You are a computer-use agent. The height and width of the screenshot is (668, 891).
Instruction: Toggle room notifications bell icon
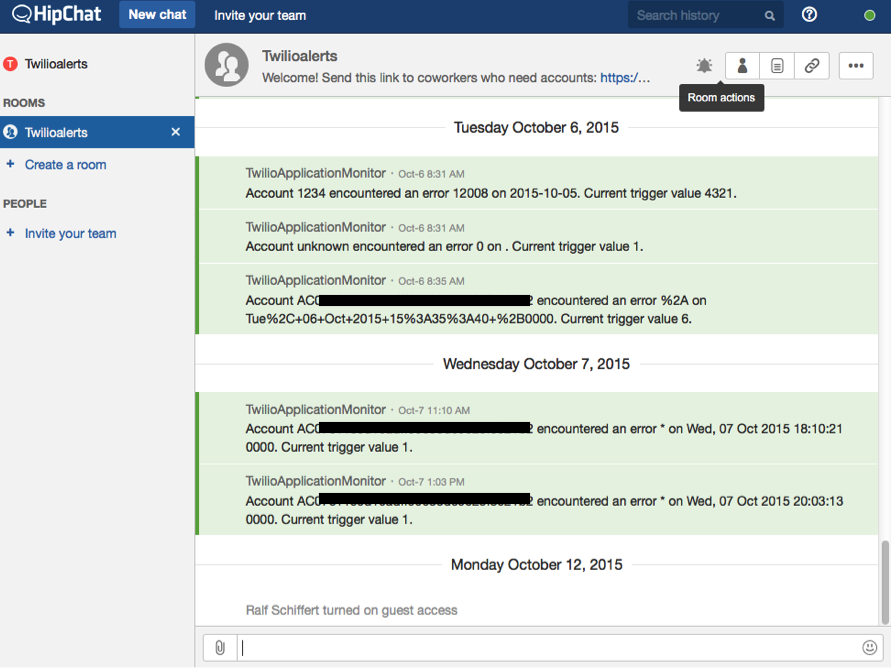pyautogui.click(x=704, y=65)
